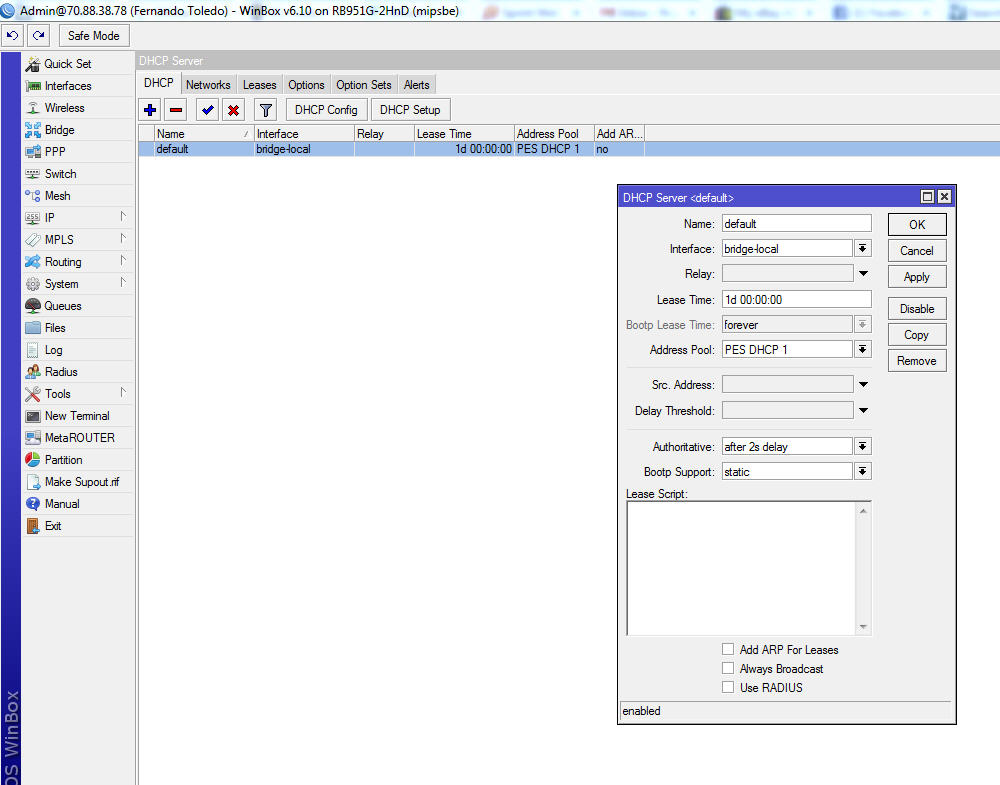The height and width of the screenshot is (785, 1000).
Task: Open Queues in the sidebar
Action: coord(78,306)
